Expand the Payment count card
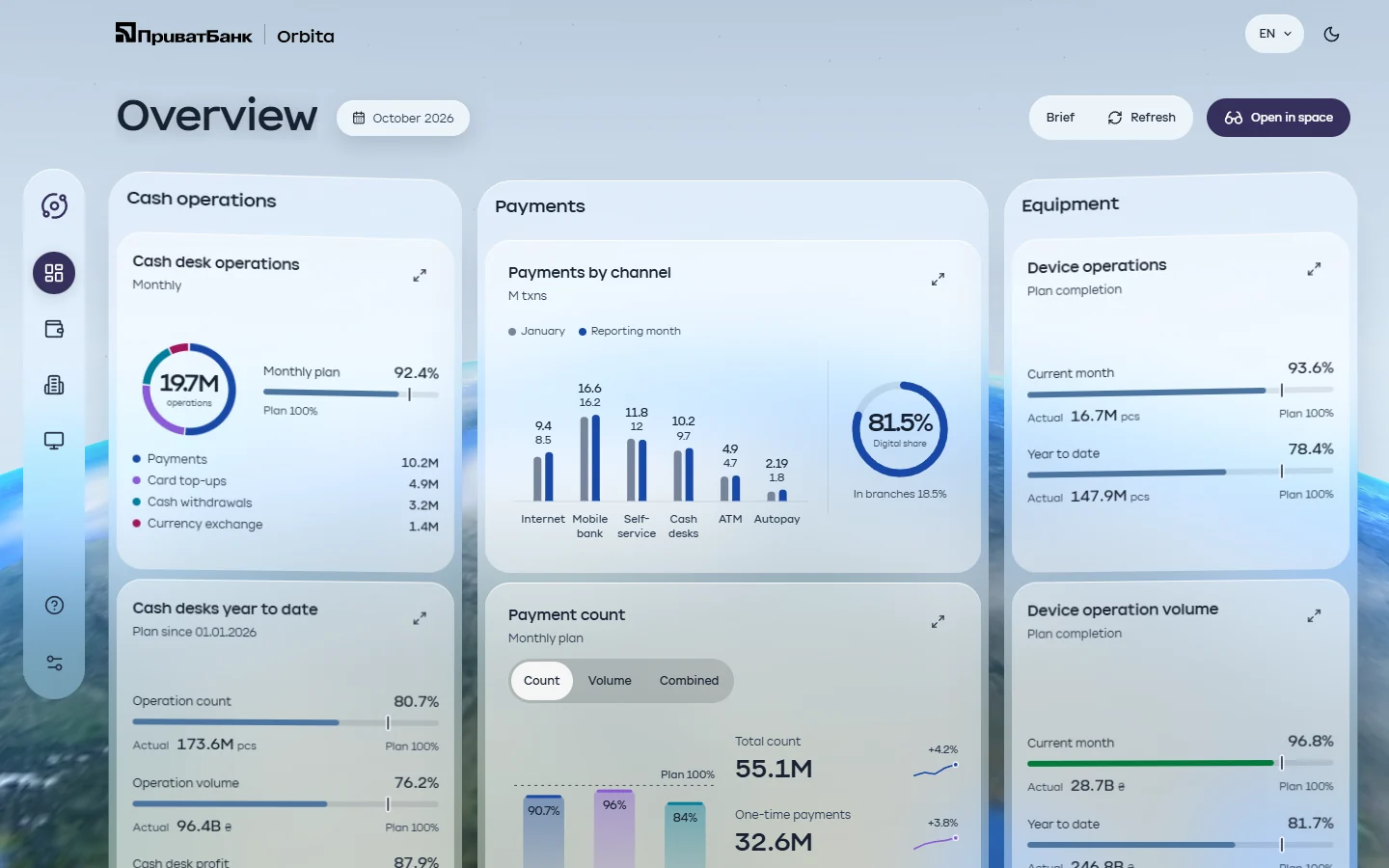This screenshot has height=868, width=1389. pos(938,622)
